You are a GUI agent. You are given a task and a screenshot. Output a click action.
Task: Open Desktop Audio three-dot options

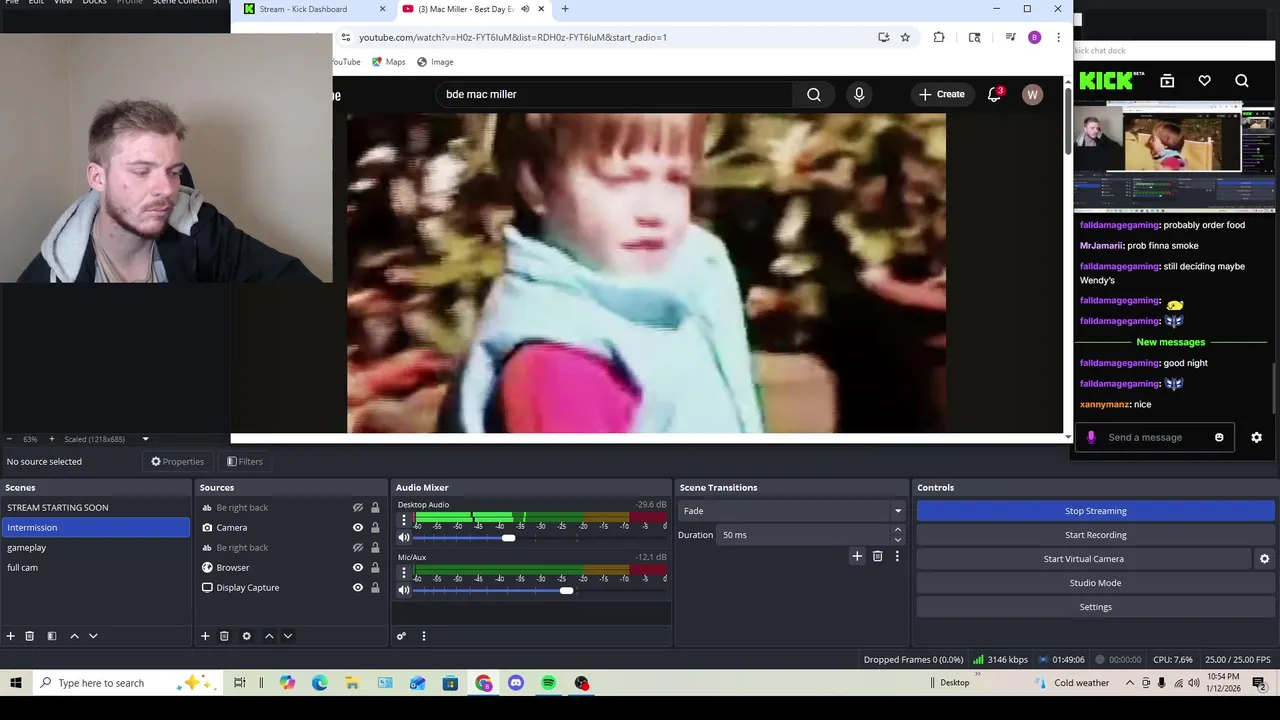tap(404, 520)
